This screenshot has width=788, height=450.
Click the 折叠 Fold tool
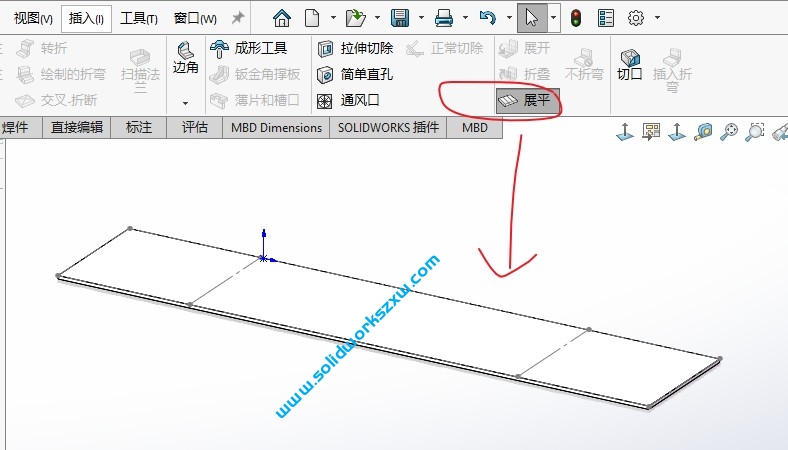tap(524, 74)
